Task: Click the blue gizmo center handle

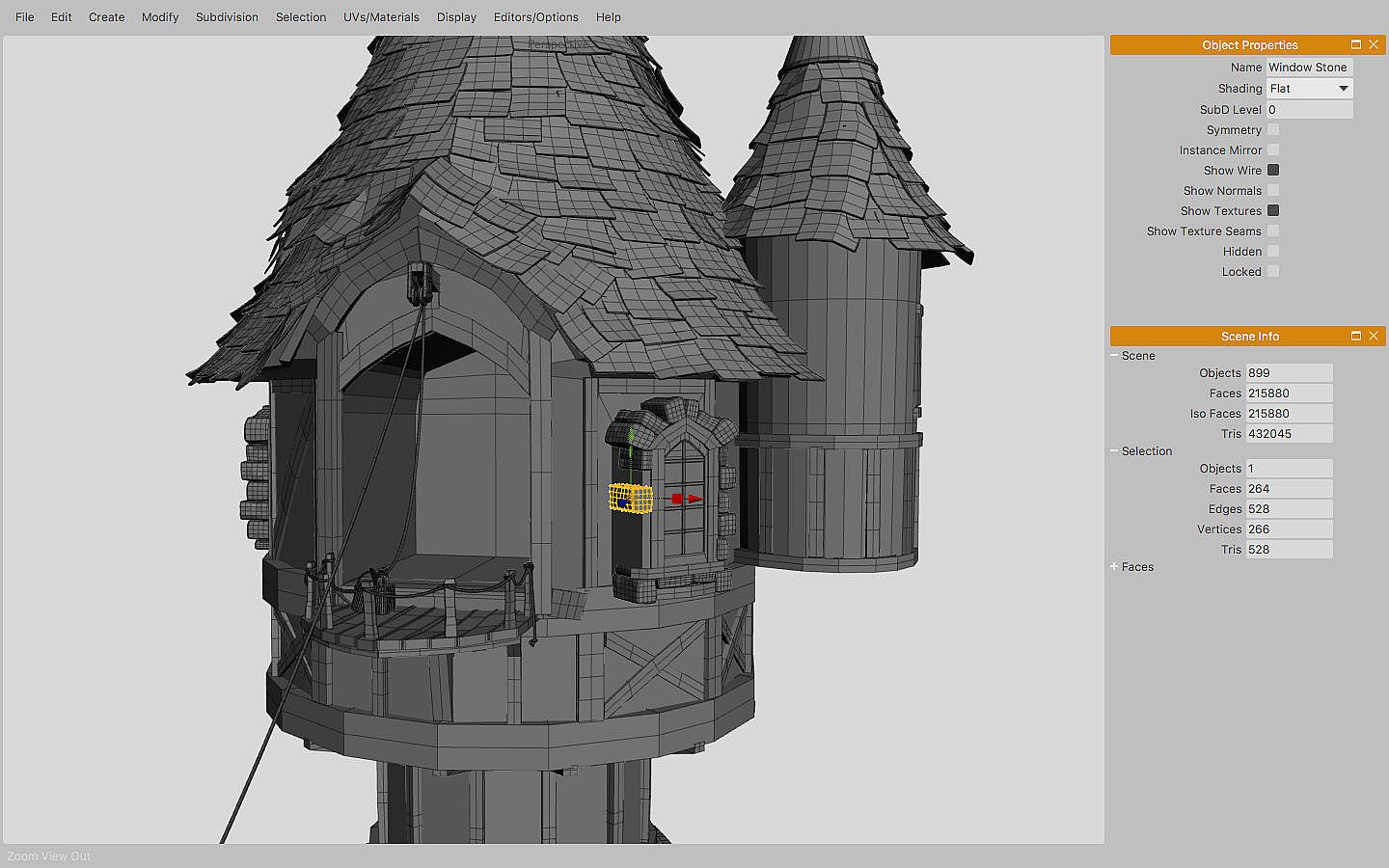Action: 624,502
